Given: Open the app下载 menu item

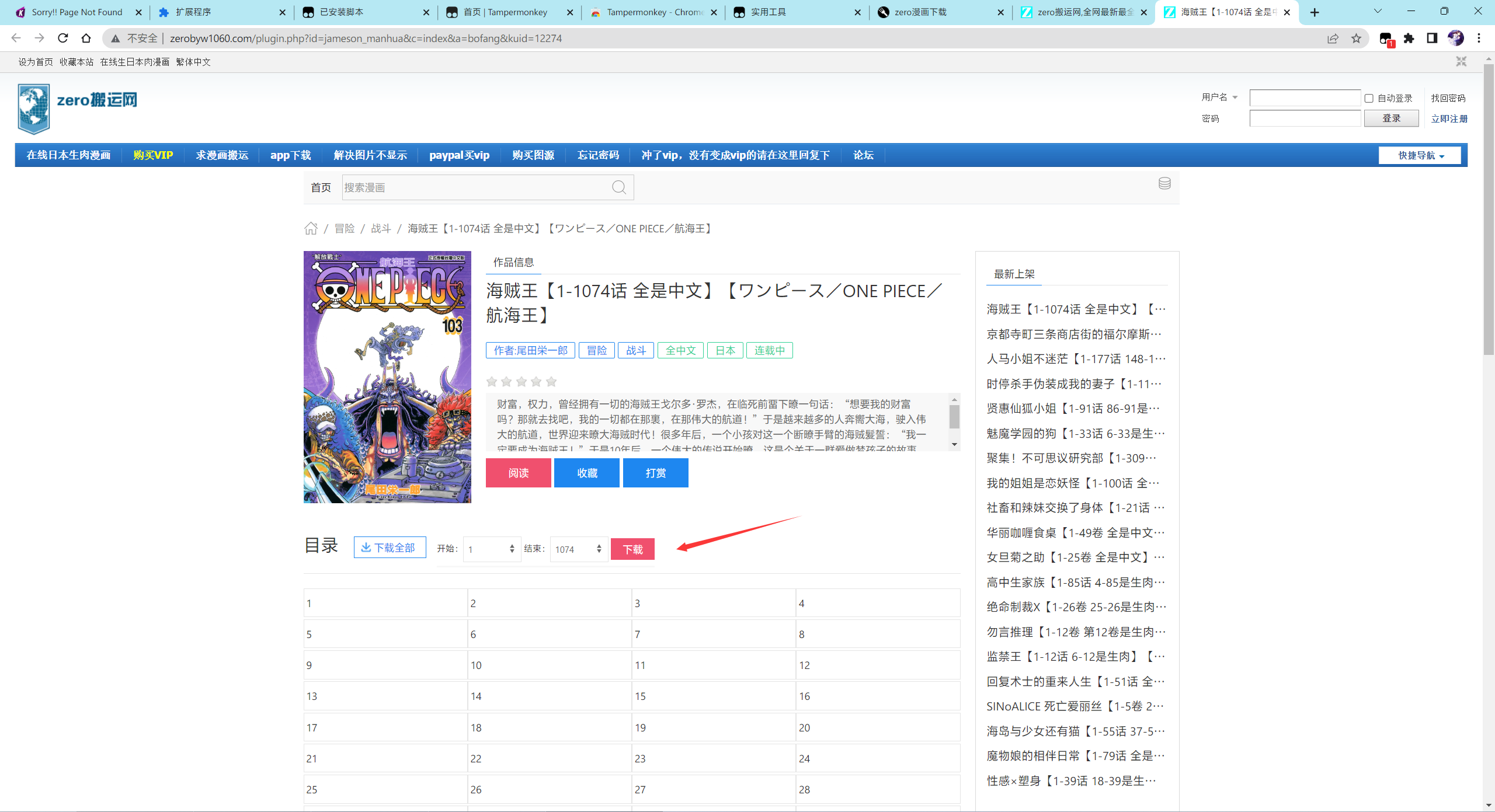Looking at the screenshot, I should click(x=290, y=155).
